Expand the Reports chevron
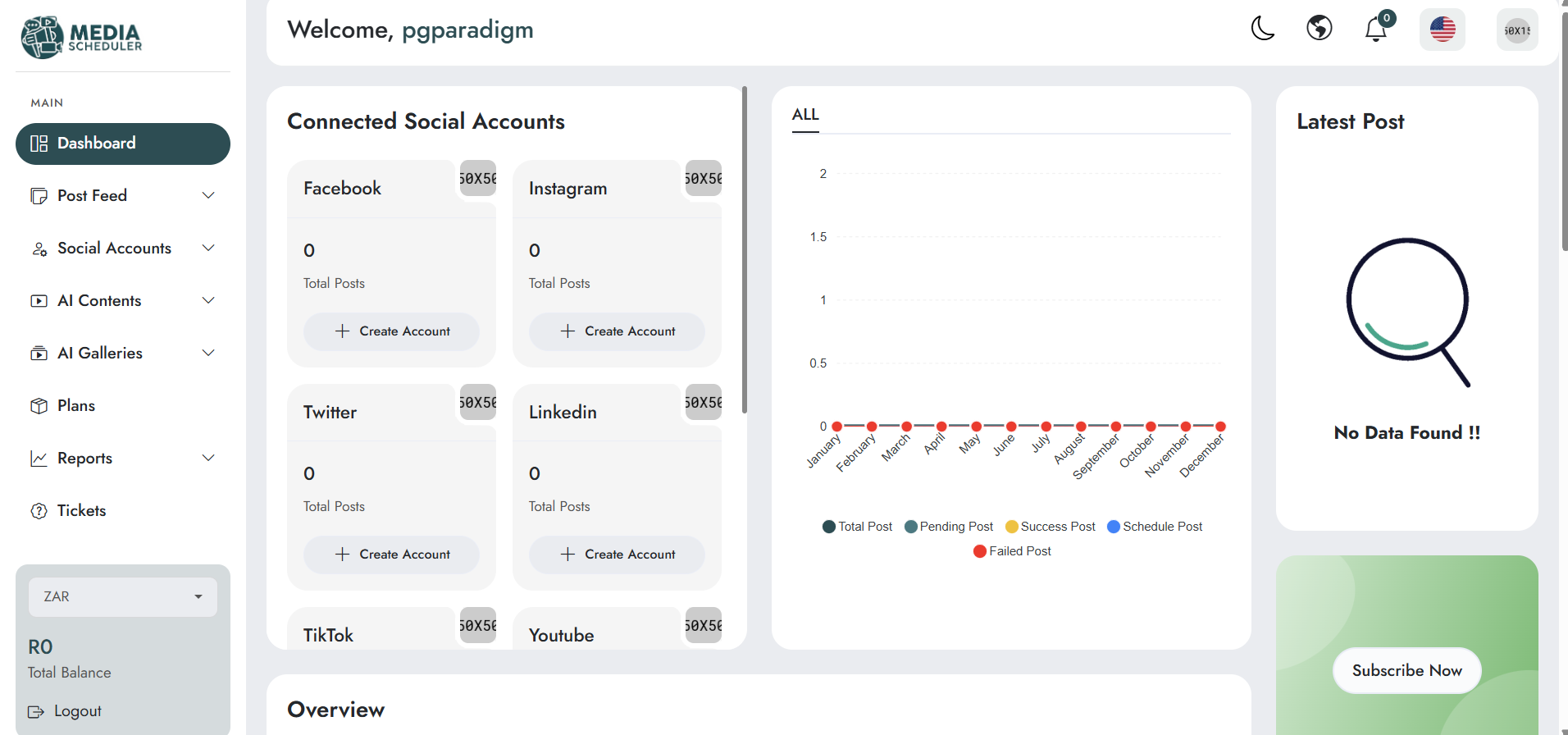The width and height of the screenshot is (1568, 735). [x=208, y=458]
